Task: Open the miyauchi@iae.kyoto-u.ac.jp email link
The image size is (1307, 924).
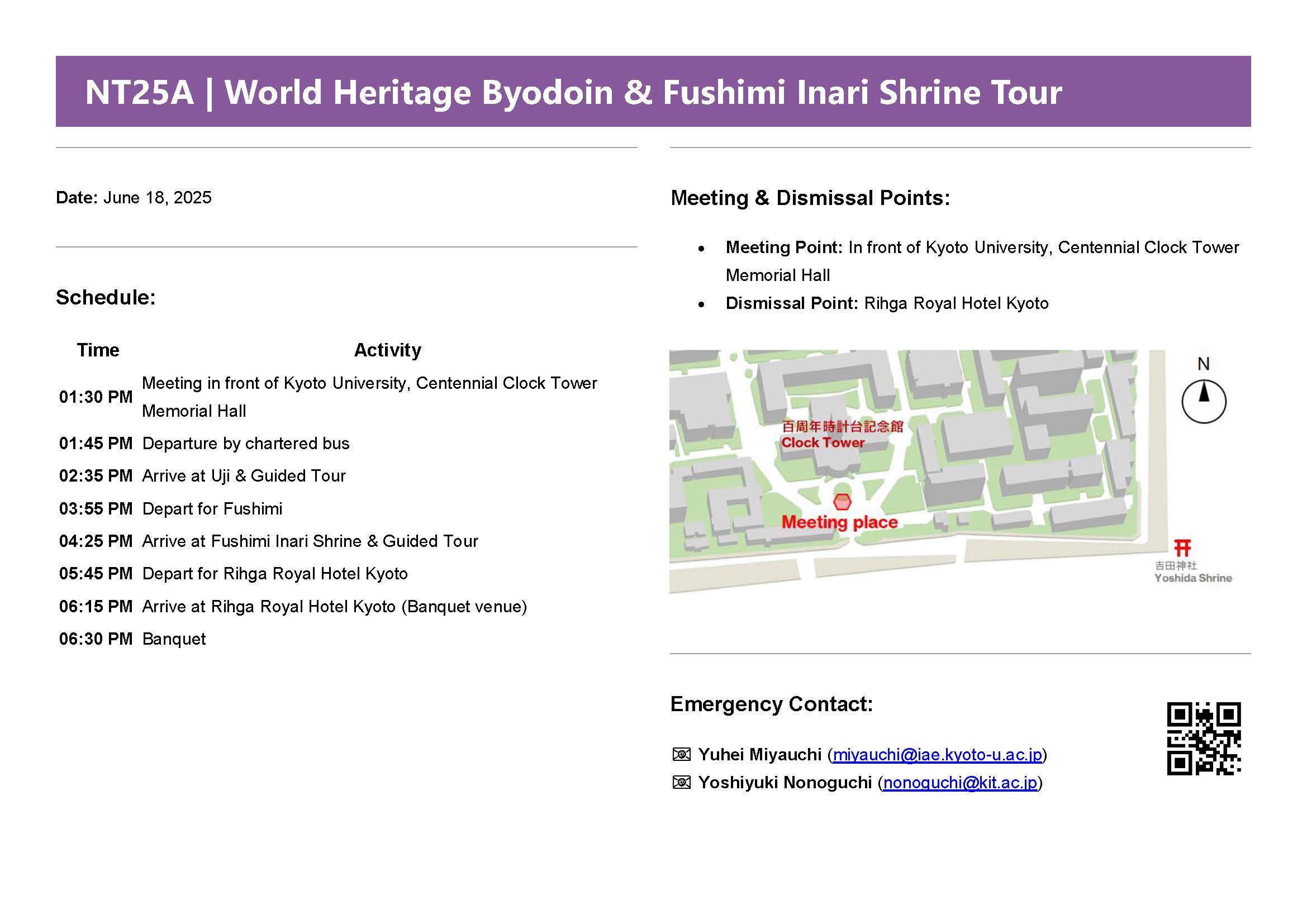Action: pos(937,754)
